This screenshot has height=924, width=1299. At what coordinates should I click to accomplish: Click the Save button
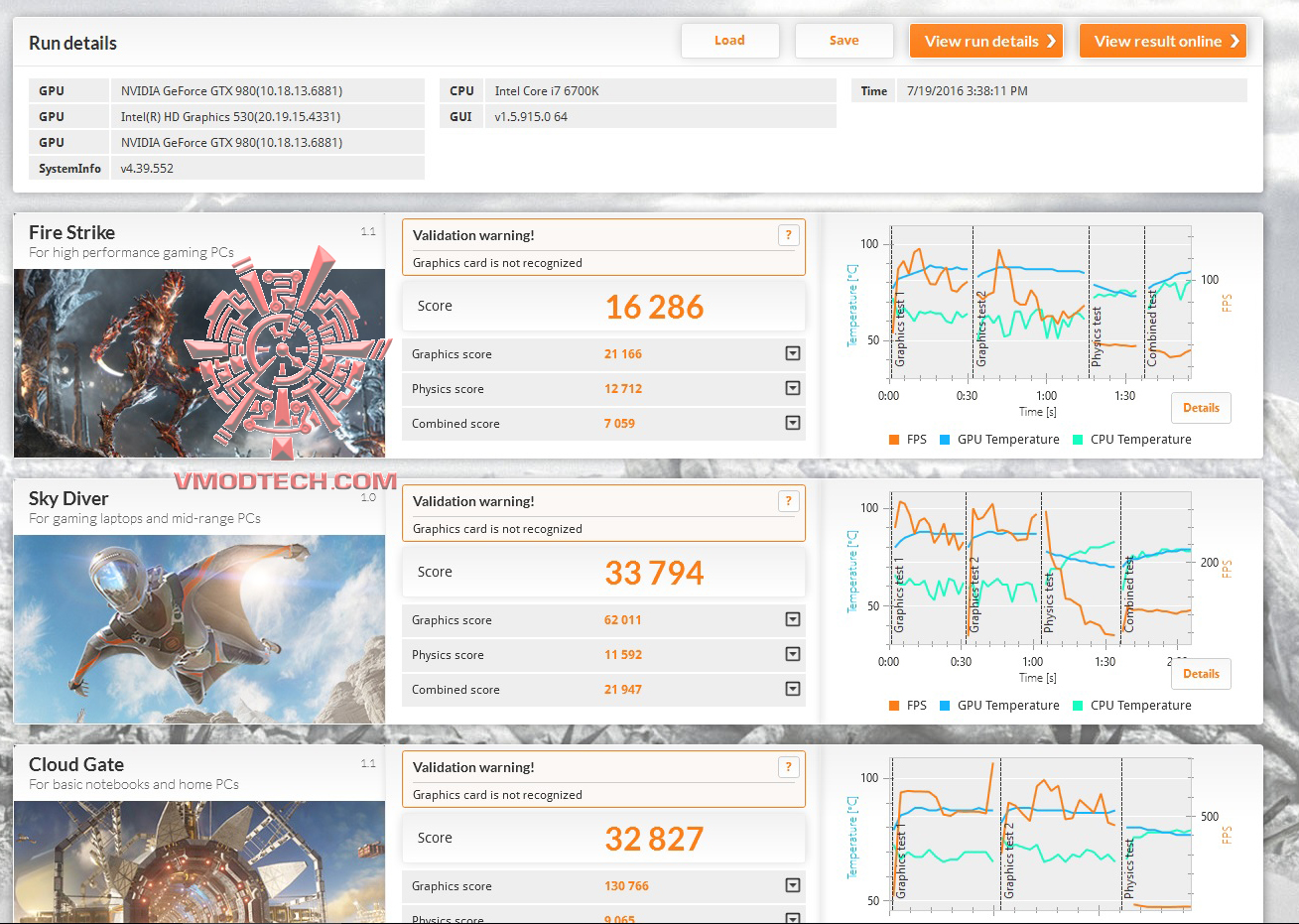(844, 41)
